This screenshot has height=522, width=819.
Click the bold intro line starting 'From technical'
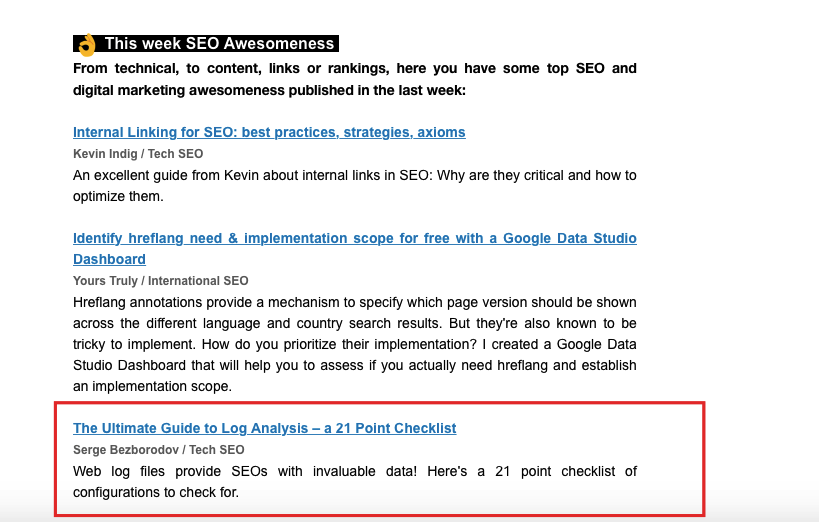(355, 68)
